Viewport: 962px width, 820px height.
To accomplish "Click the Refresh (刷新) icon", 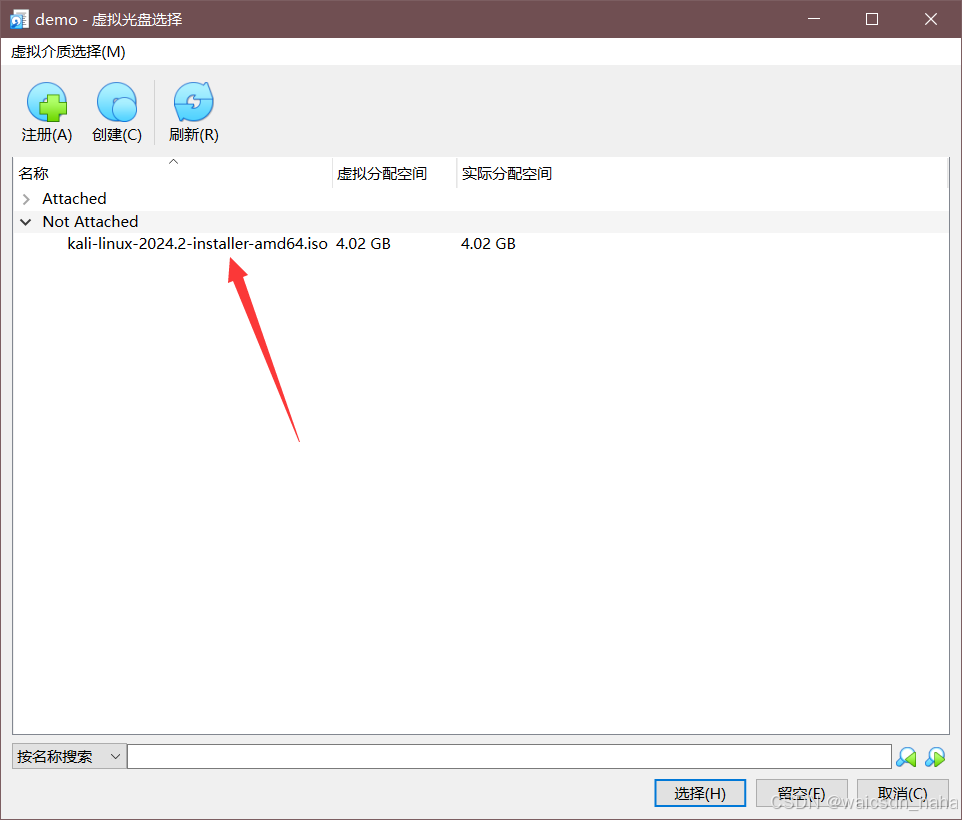I will click(193, 102).
